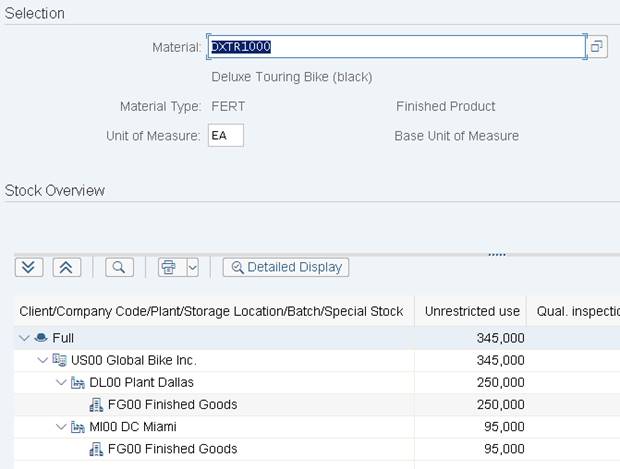The width and height of the screenshot is (620, 469).
Task: Click the plant icon beside MI00 DC Miami
Action: click(x=77, y=427)
